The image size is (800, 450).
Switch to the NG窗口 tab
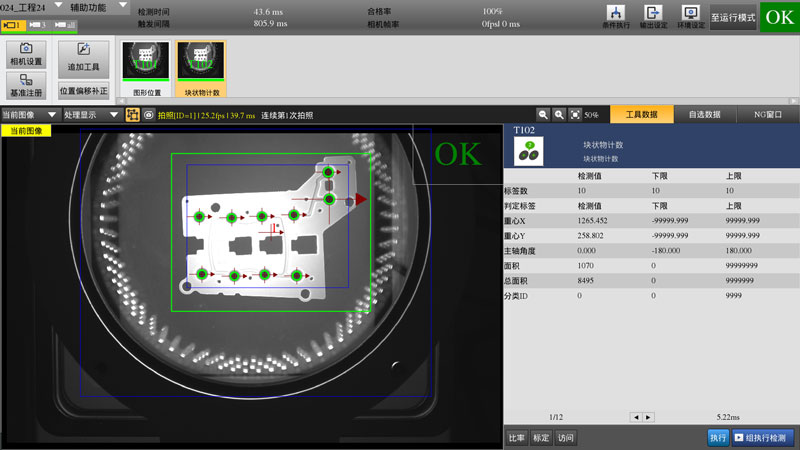(x=767, y=115)
